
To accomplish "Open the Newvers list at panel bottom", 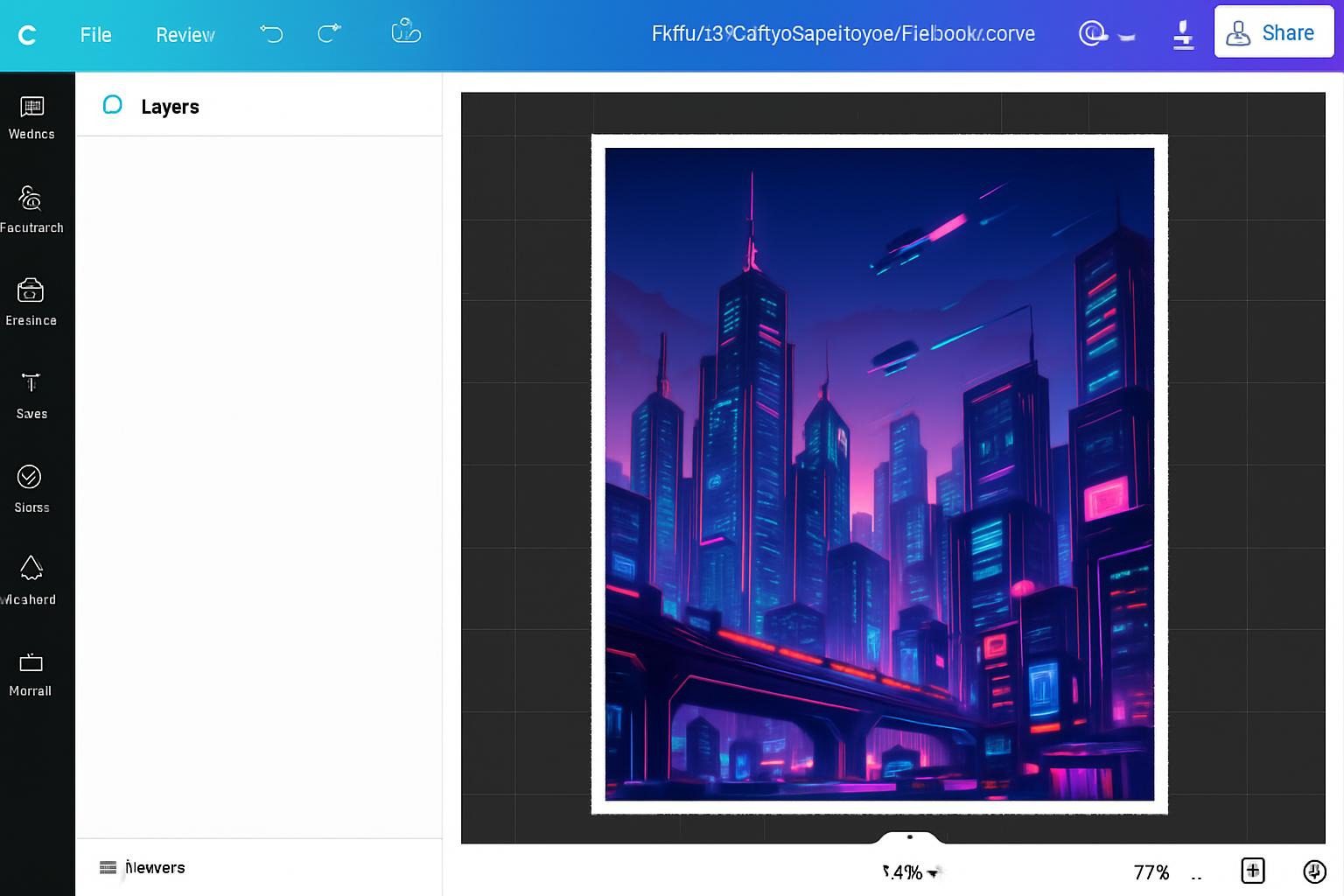I will pyautogui.click(x=143, y=867).
